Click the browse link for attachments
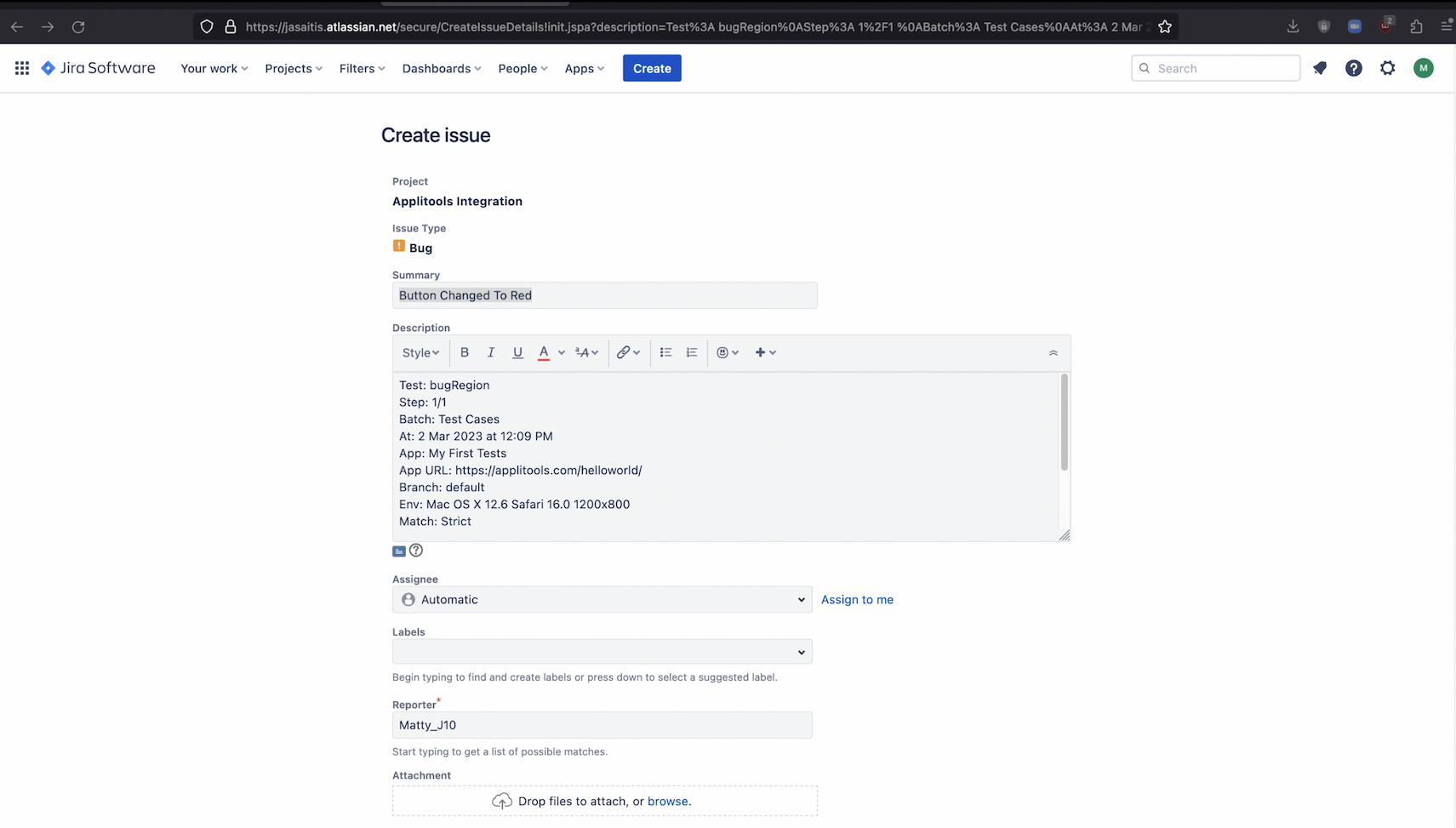This screenshot has width=1456, height=828. 668,801
